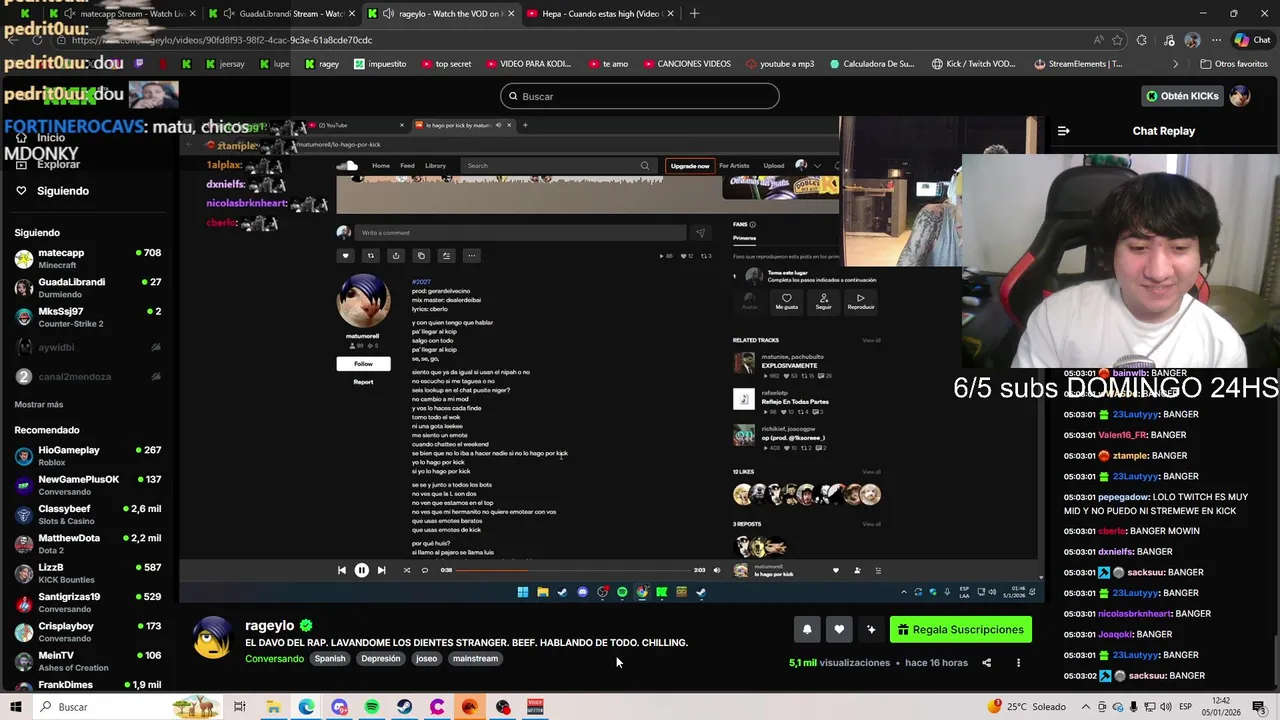Toggle the heart follow button for rageylo
The width and height of the screenshot is (1280, 720).
click(839, 629)
